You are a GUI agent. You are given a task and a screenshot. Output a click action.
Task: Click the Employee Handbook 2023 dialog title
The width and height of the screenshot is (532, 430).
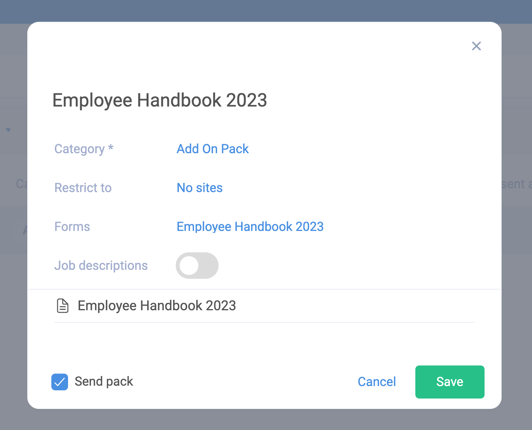click(x=160, y=100)
